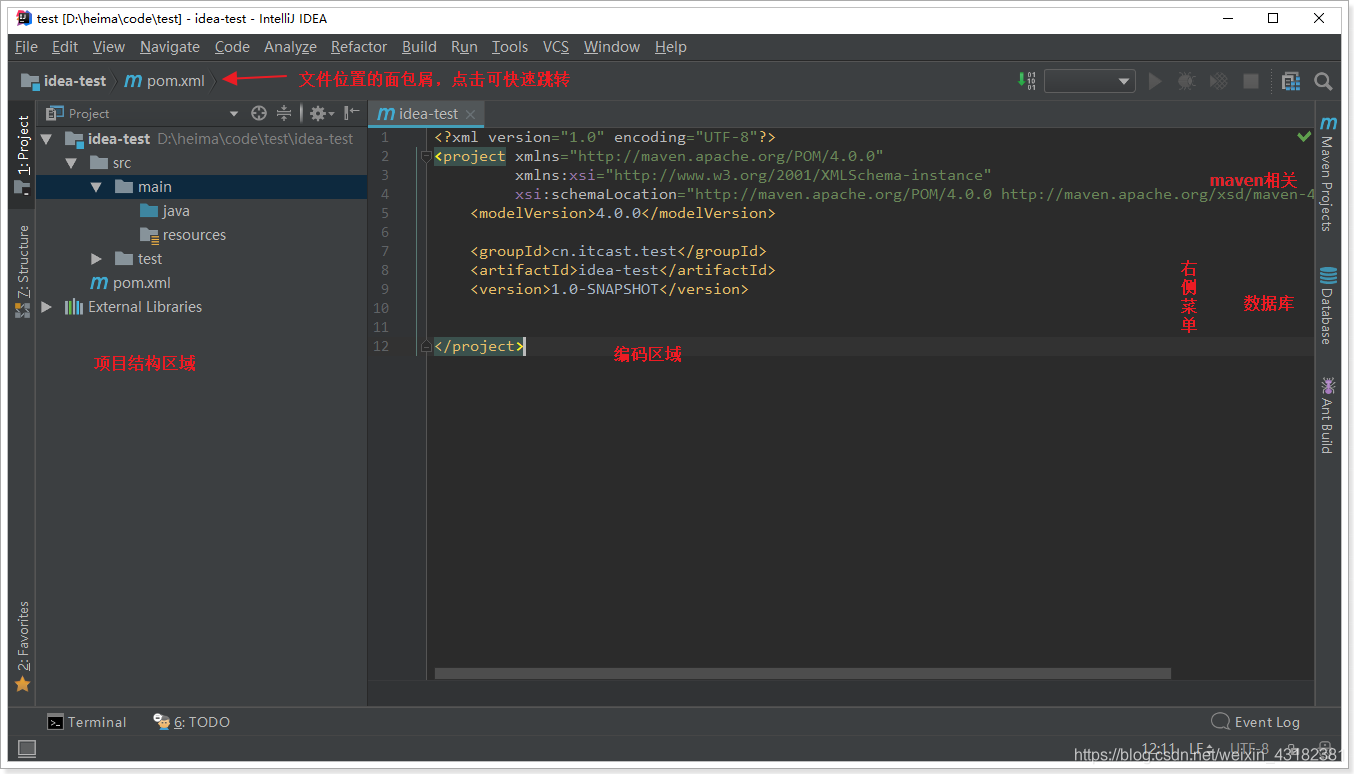Screen dimensions: 1354x774
Task: Open the Build menu
Action: pos(419,47)
